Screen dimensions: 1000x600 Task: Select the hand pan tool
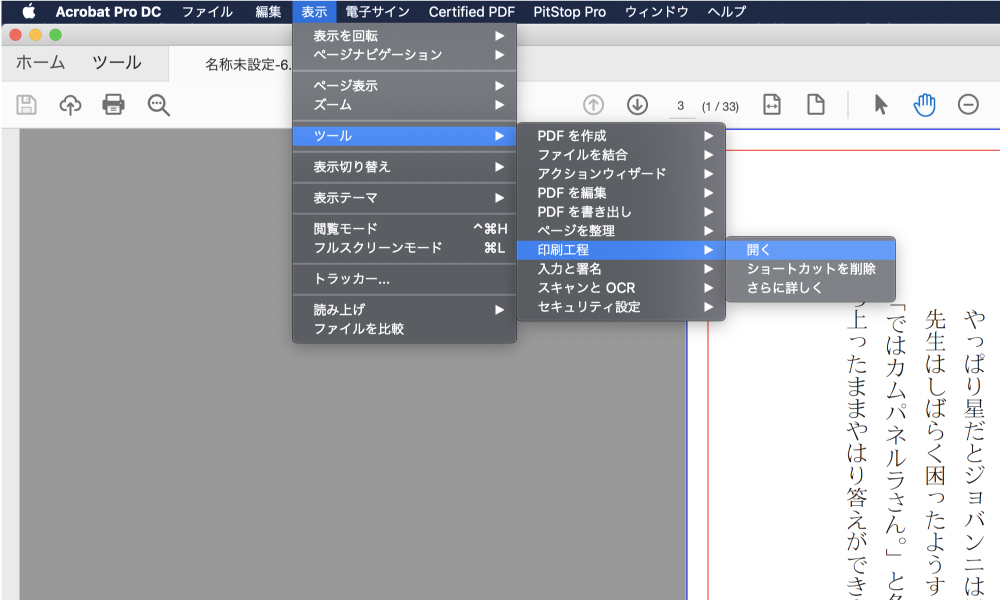click(924, 105)
